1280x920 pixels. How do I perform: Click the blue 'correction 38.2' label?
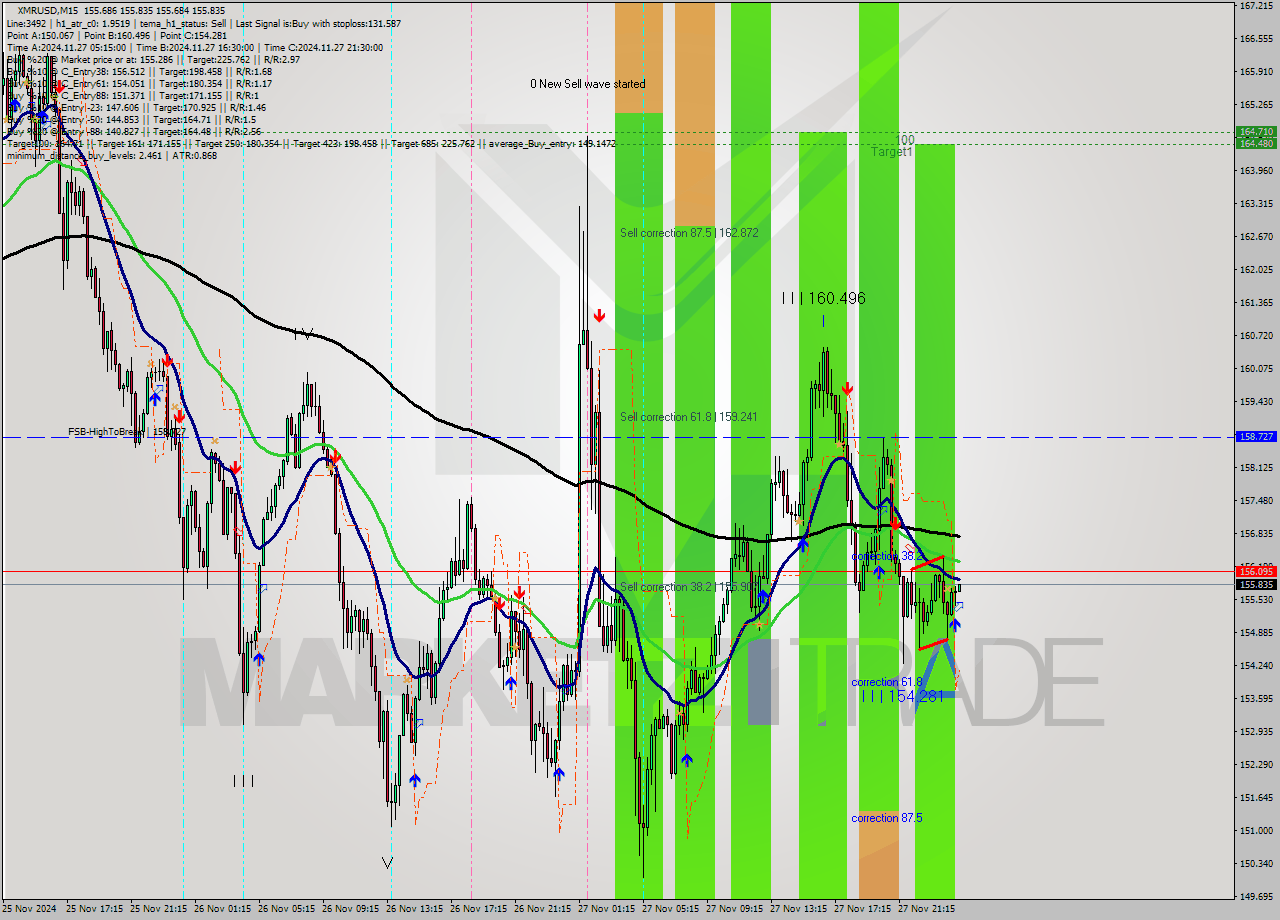click(x=887, y=556)
